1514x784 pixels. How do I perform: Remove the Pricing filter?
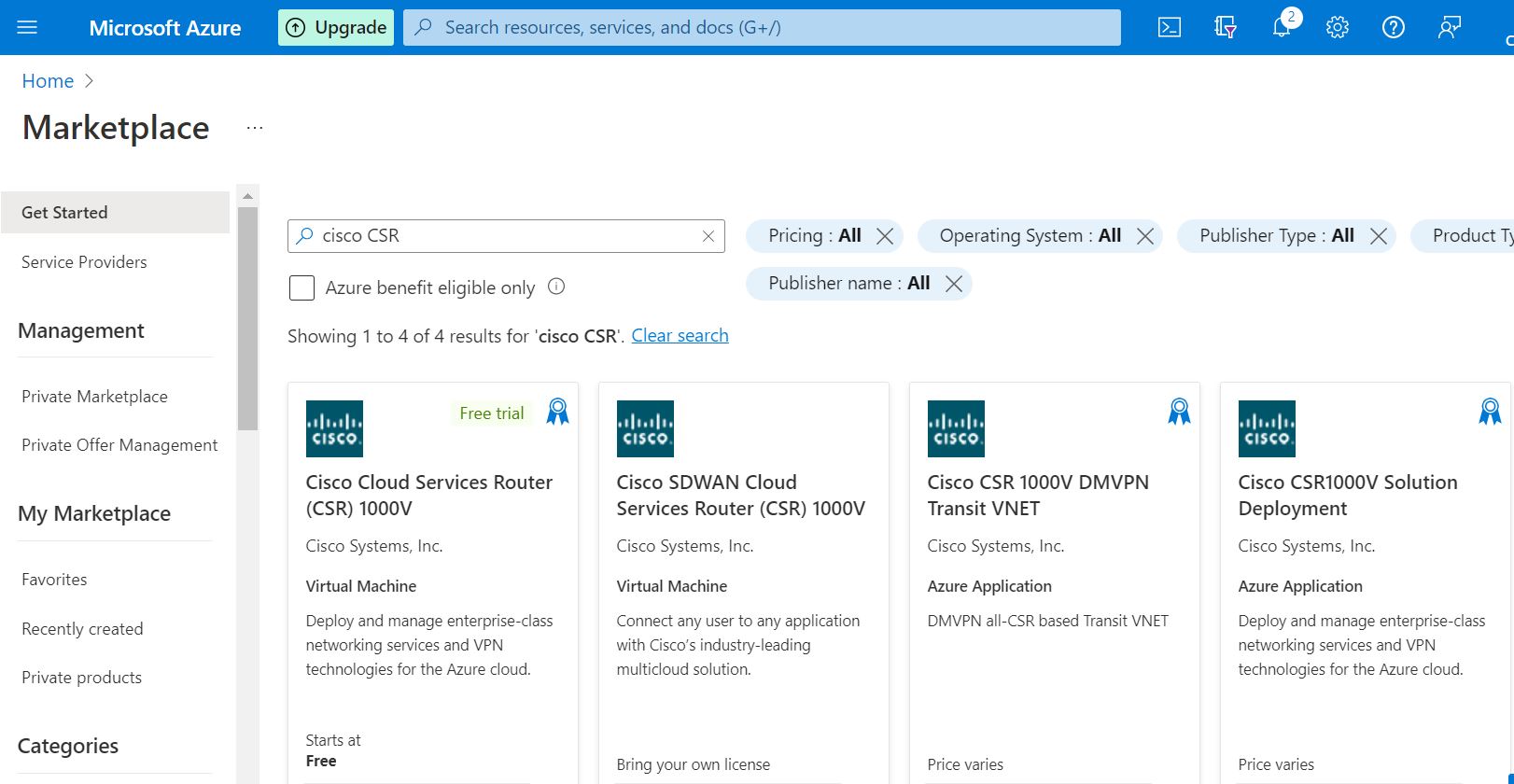pyautogui.click(x=885, y=236)
